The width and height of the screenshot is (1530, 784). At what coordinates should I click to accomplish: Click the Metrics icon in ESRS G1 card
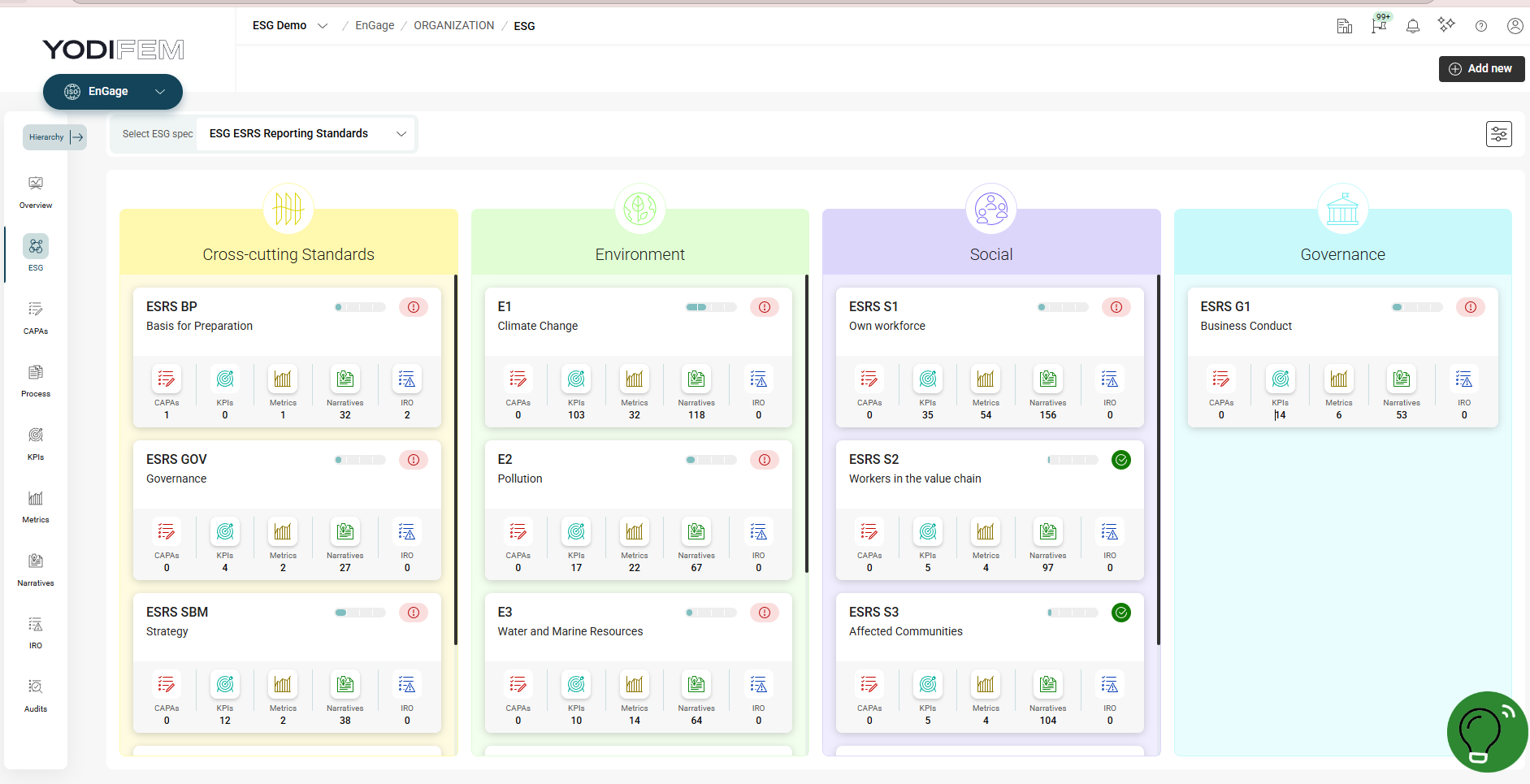click(1338, 379)
